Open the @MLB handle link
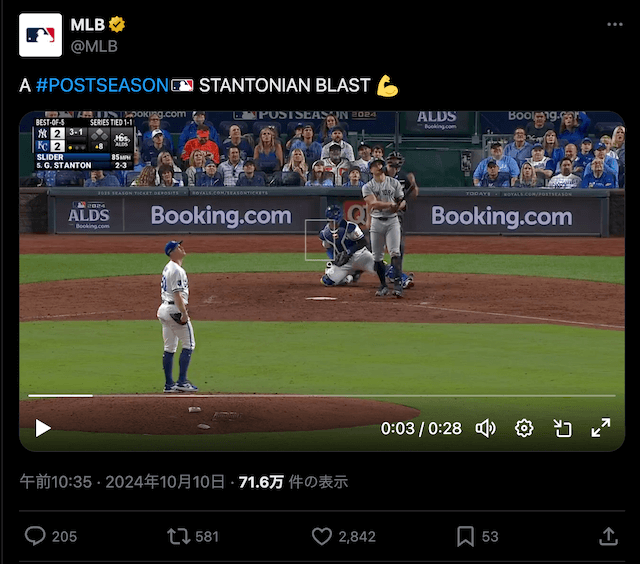The width and height of the screenshot is (640, 564). [x=94, y=46]
